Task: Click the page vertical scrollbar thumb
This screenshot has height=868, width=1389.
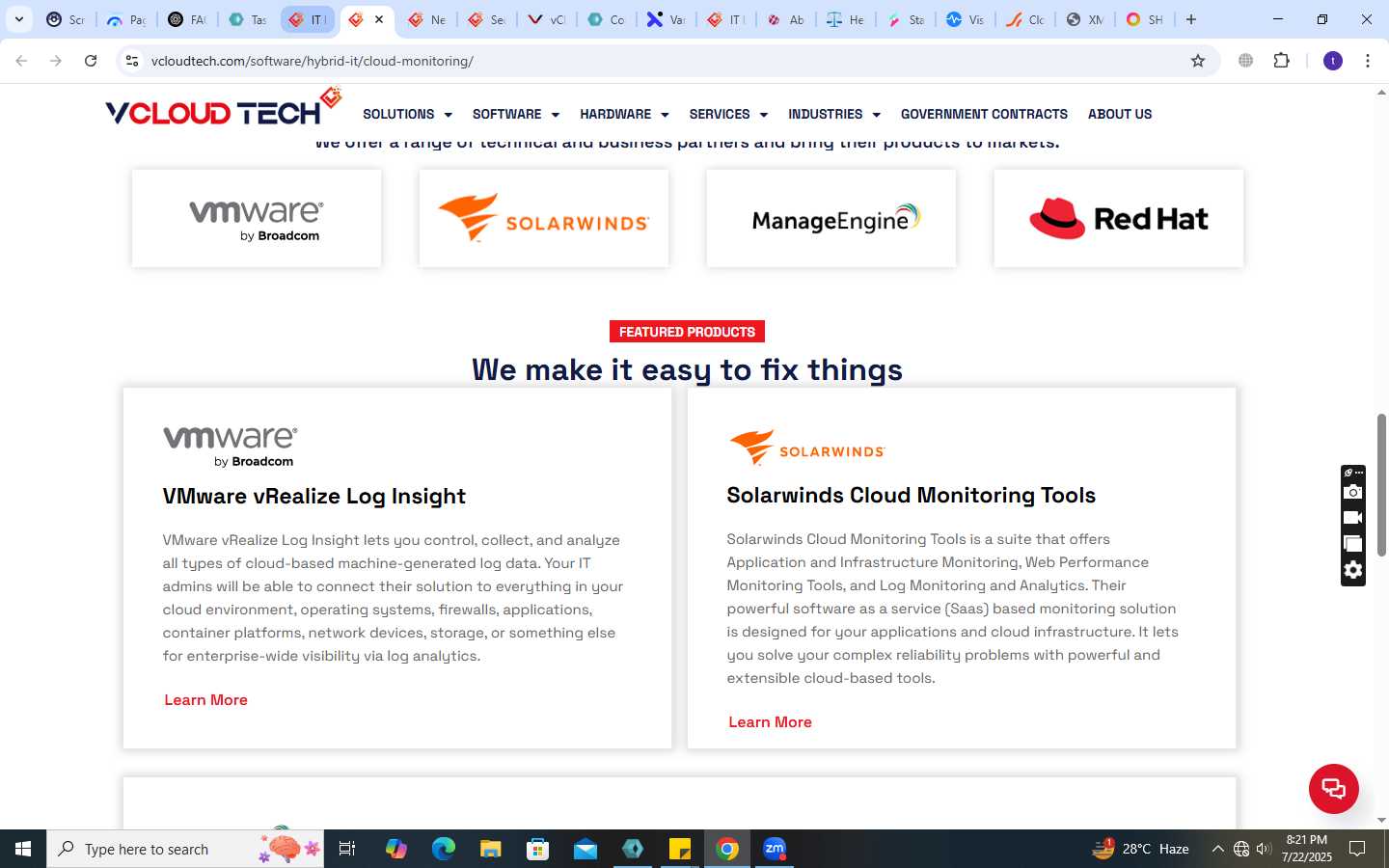Action: (x=1381, y=484)
